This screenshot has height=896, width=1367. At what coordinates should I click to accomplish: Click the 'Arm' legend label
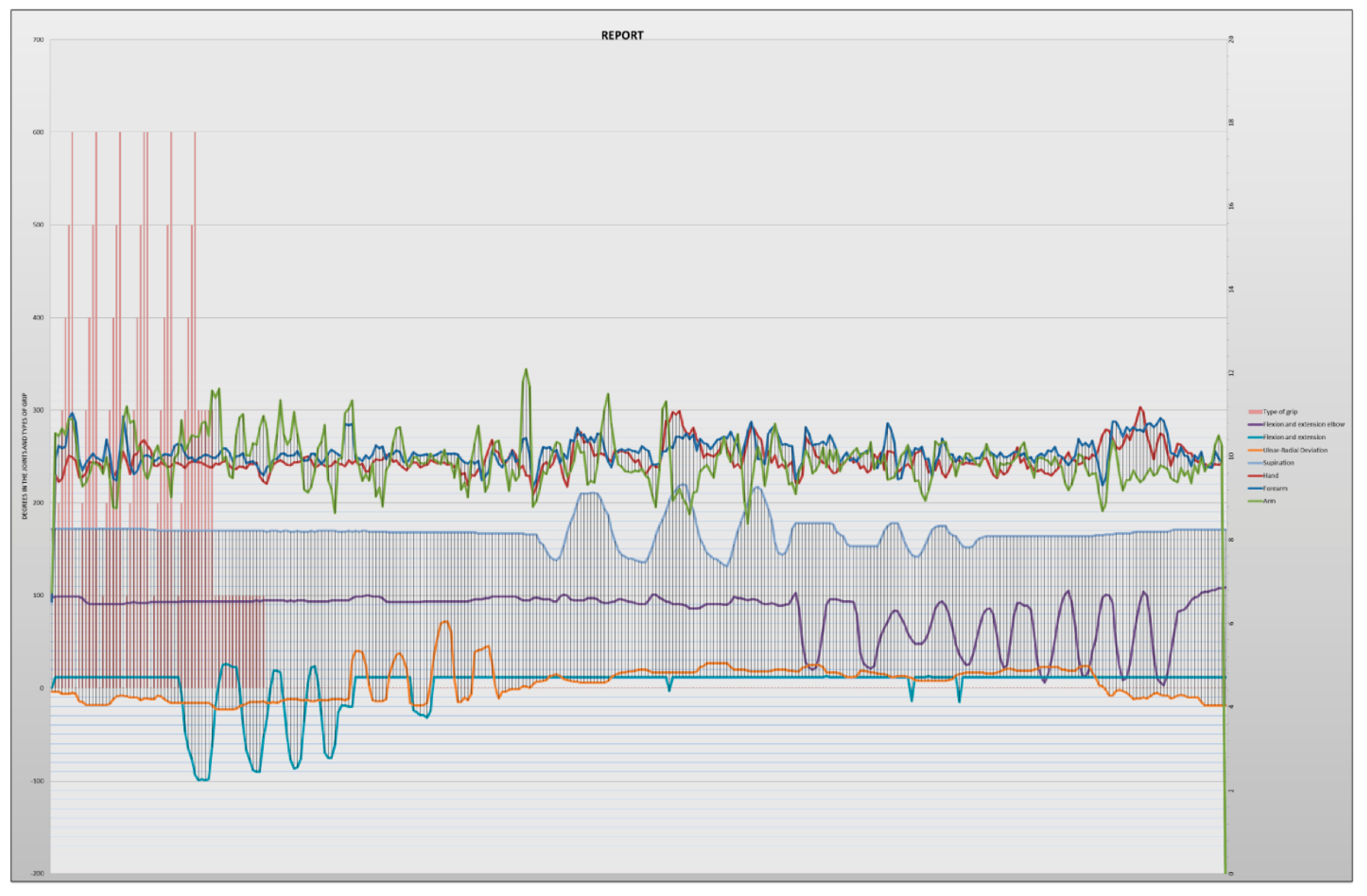point(1269,501)
